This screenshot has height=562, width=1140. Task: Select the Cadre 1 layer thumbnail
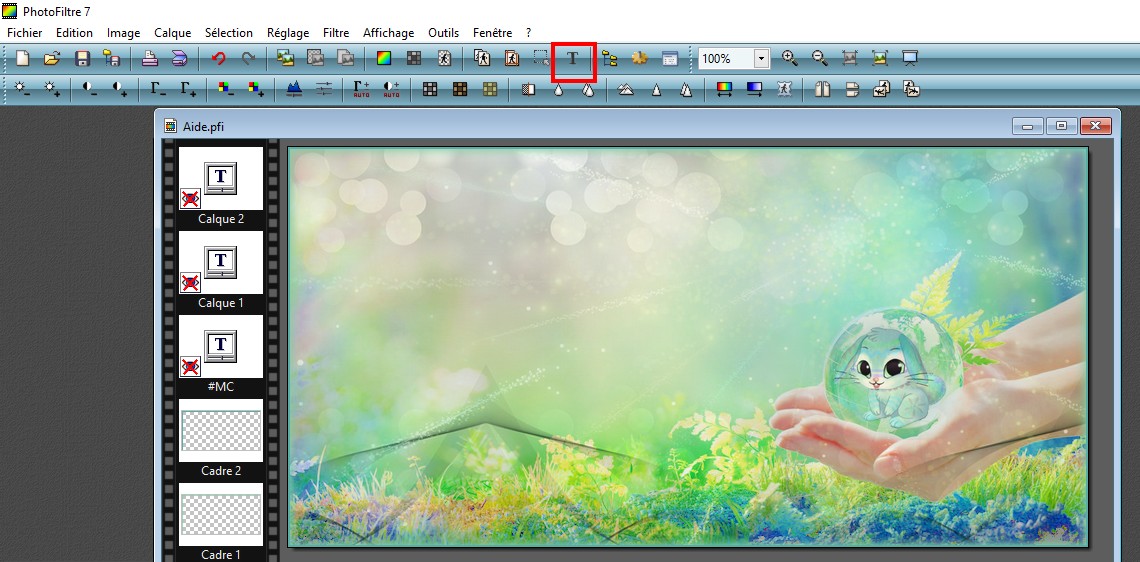221,515
